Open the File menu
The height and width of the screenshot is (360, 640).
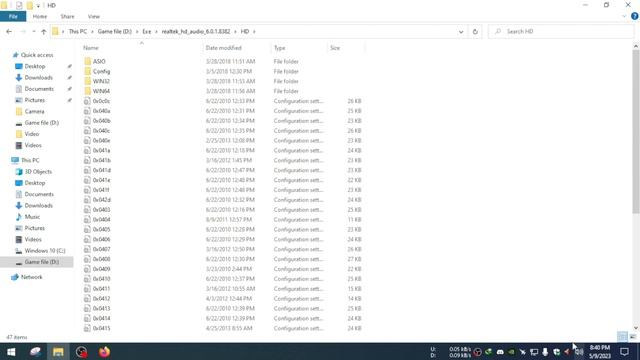pos(13,16)
